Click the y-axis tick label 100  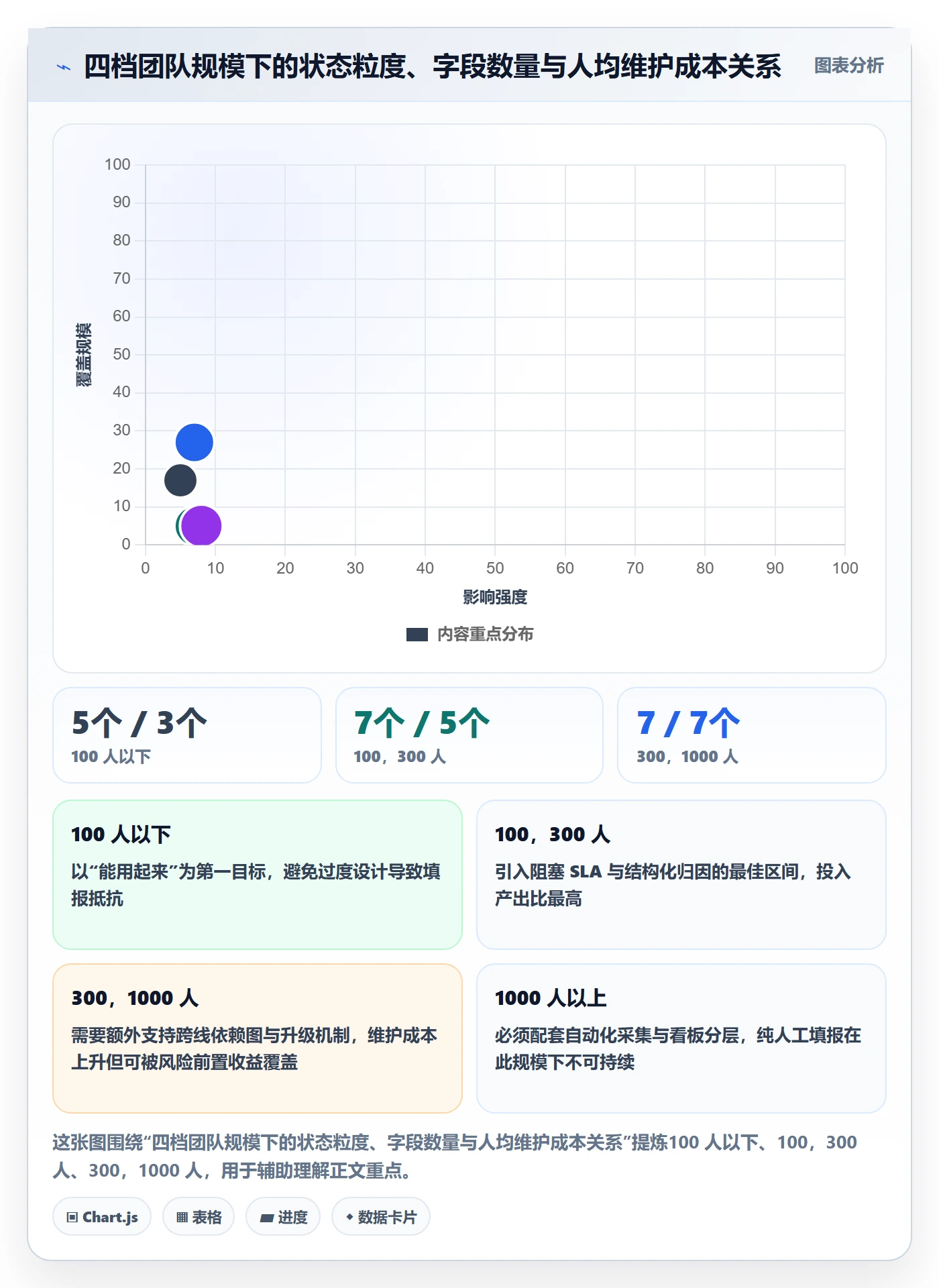tap(117, 164)
